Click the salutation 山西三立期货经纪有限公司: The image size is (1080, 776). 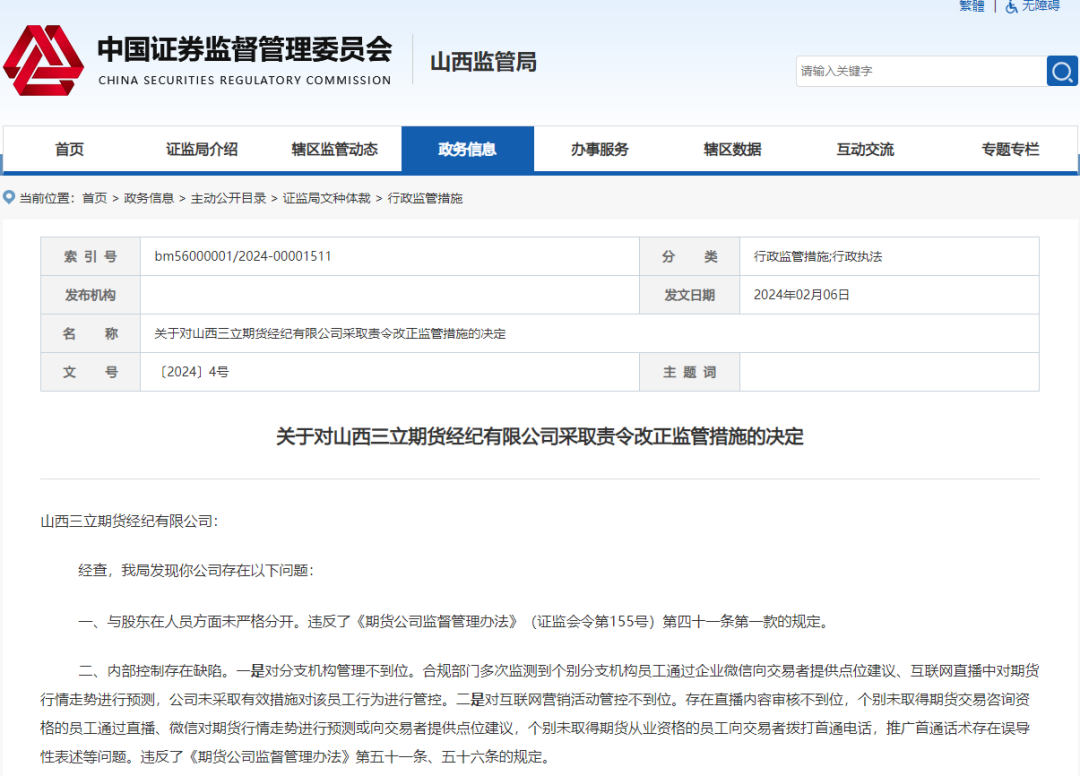(129, 521)
